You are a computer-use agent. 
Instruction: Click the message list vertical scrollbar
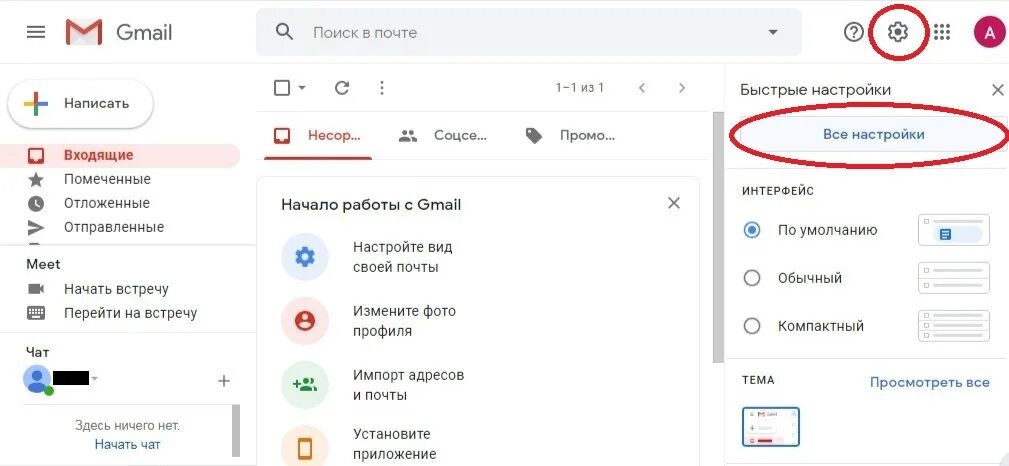click(x=719, y=238)
